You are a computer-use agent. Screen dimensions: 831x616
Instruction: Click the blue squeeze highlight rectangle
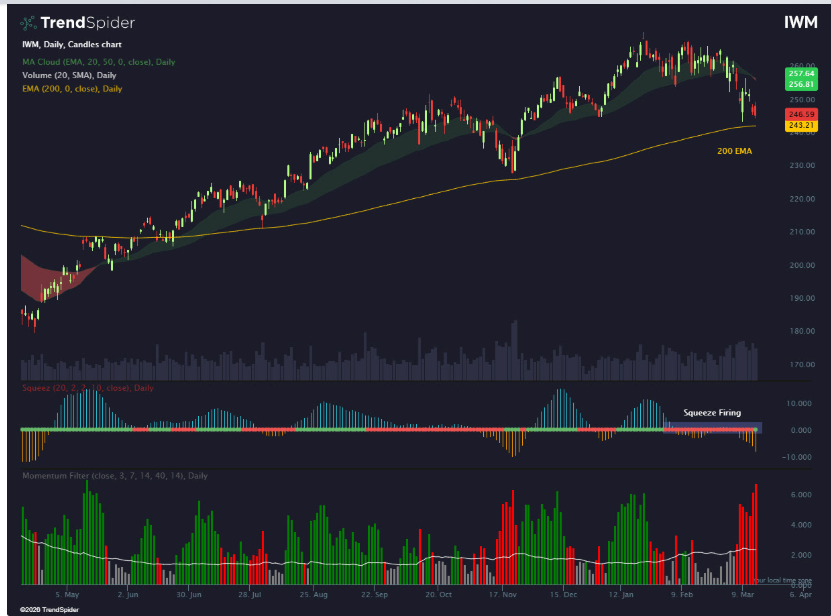(712, 429)
